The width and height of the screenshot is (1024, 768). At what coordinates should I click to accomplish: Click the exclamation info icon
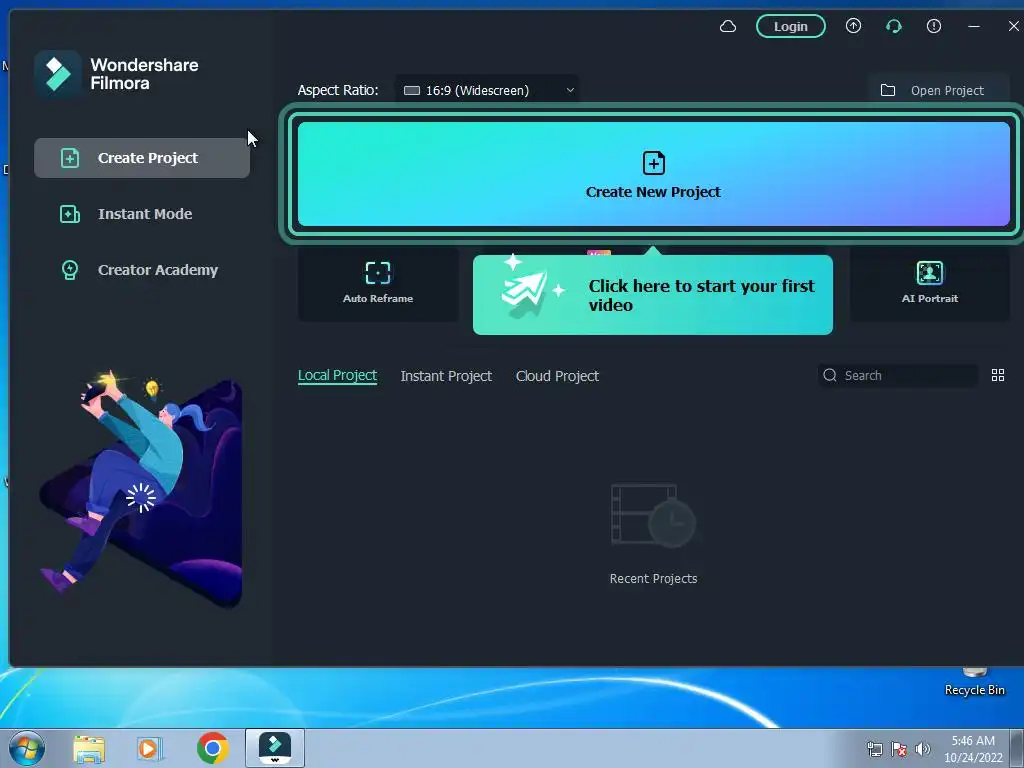934,25
